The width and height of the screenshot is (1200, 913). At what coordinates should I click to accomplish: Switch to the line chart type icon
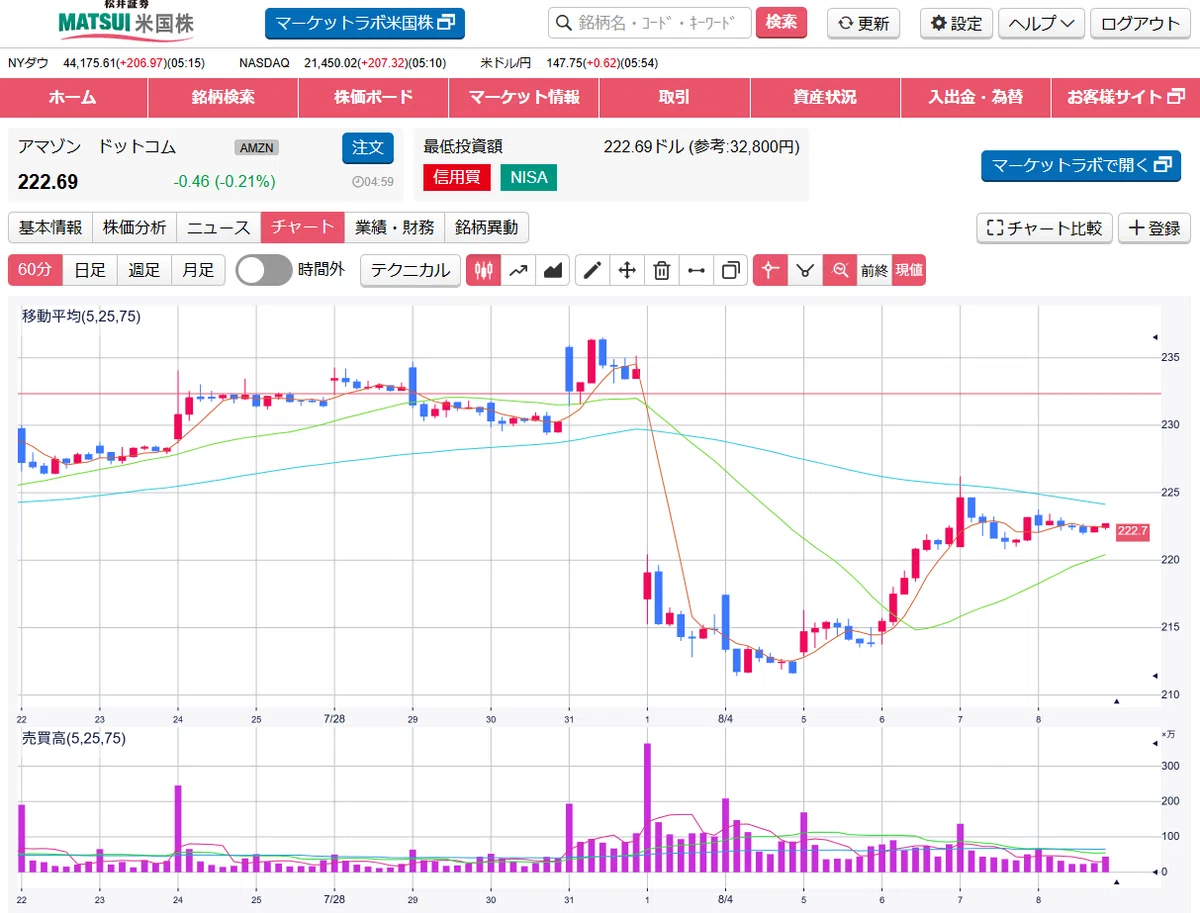(x=518, y=270)
